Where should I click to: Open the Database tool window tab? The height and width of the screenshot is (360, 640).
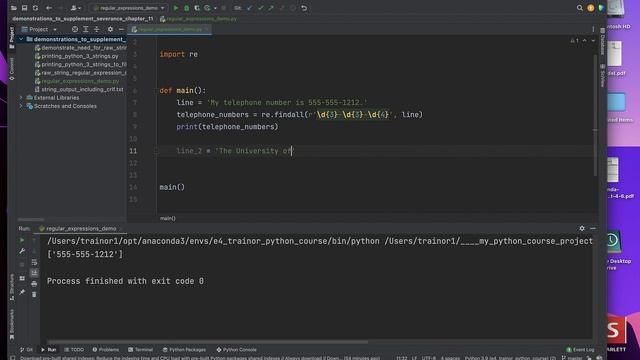(602, 41)
